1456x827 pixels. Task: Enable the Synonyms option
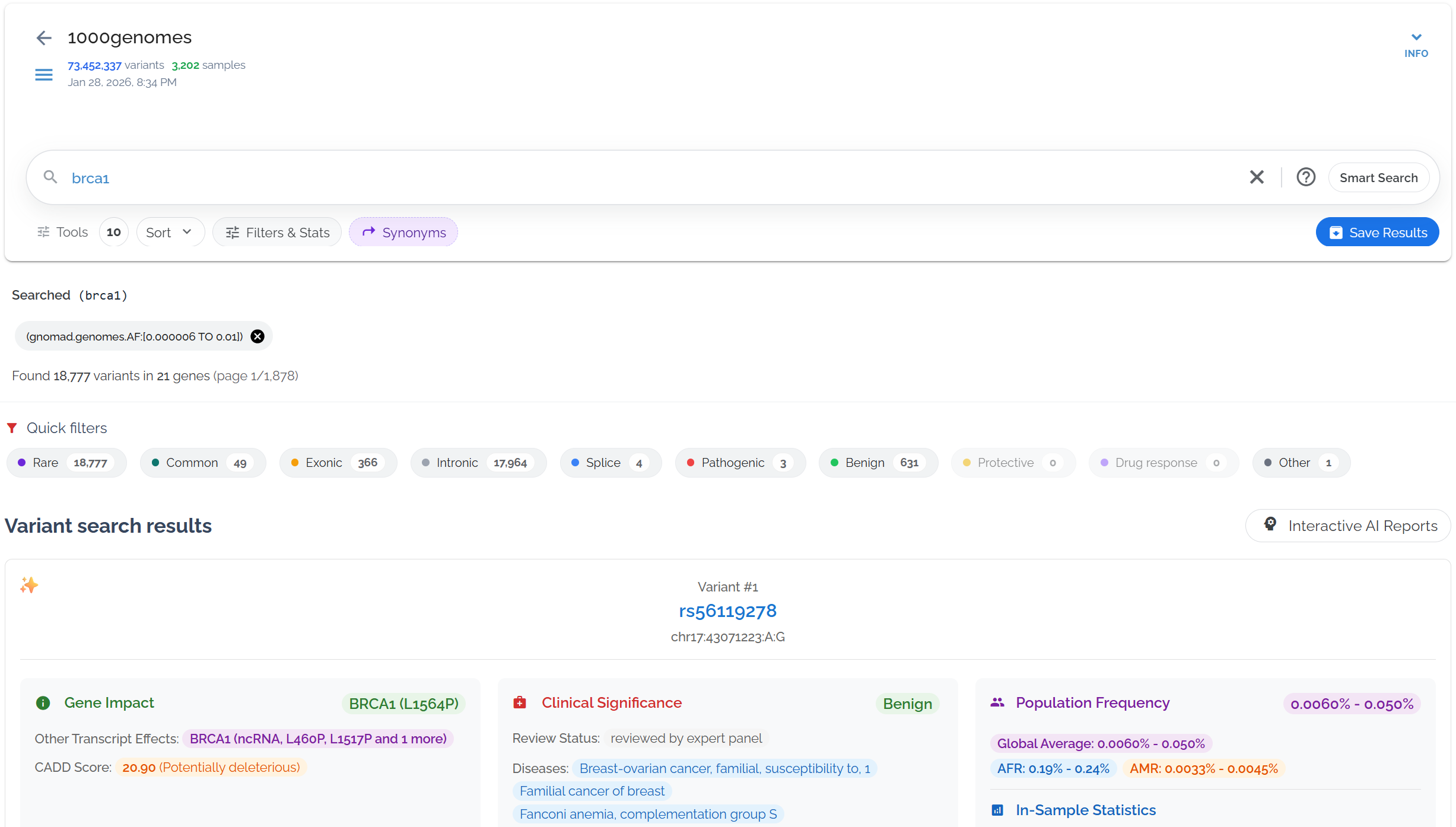coord(403,233)
